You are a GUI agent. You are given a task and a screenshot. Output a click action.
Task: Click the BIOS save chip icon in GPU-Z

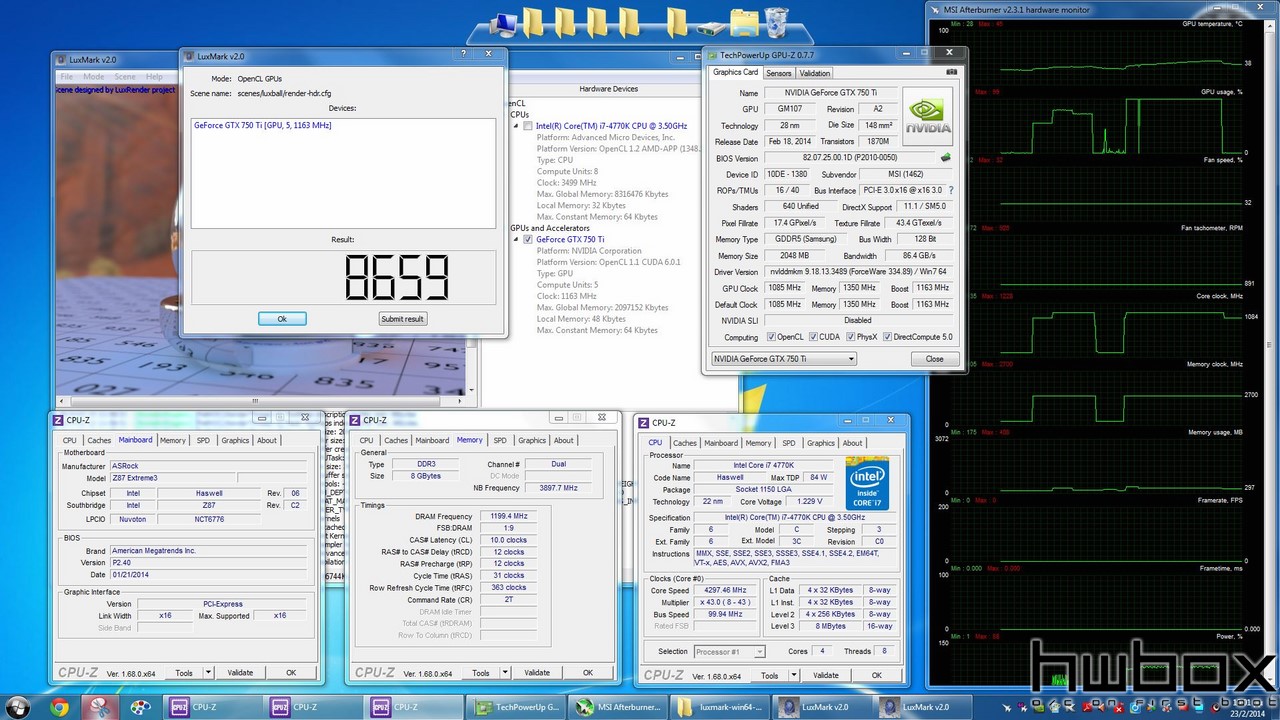945,157
